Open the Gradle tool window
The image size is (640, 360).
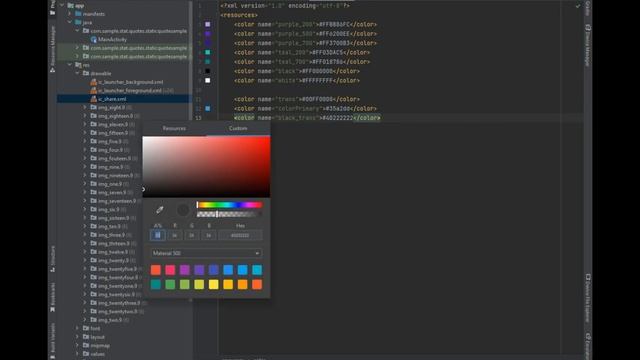pyautogui.click(x=588, y=8)
